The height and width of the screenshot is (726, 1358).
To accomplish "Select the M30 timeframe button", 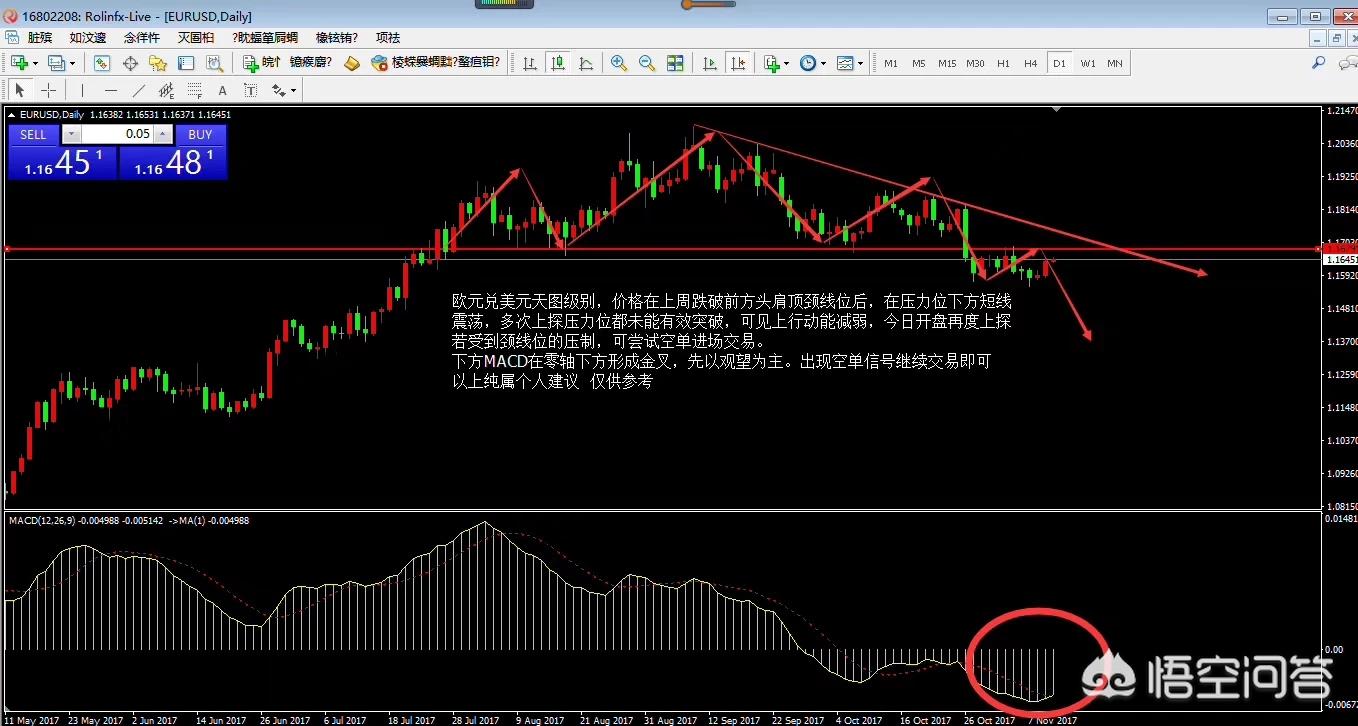I will click(x=975, y=63).
